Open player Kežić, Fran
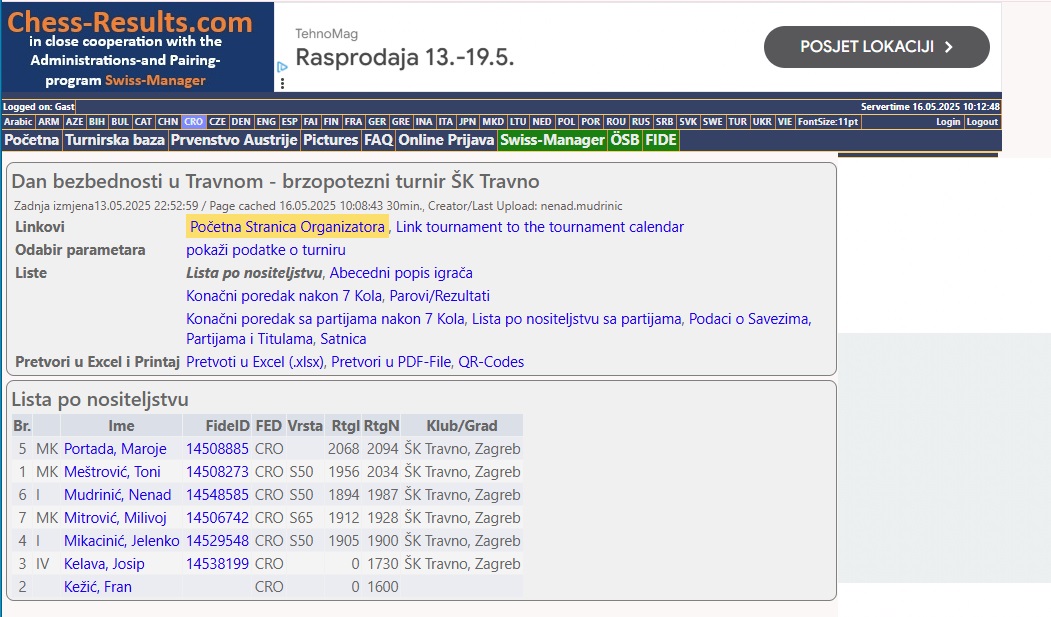This screenshot has height=617, width=1051. 98,587
